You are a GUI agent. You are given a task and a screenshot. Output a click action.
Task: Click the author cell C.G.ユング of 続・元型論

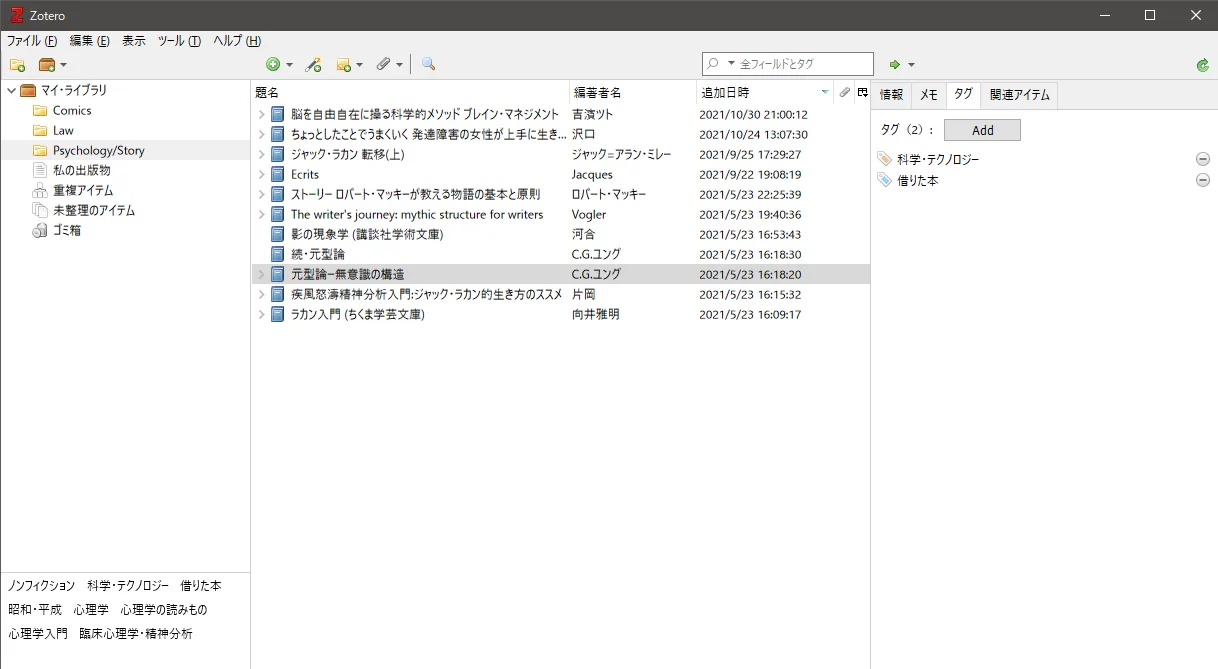(596, 254)
